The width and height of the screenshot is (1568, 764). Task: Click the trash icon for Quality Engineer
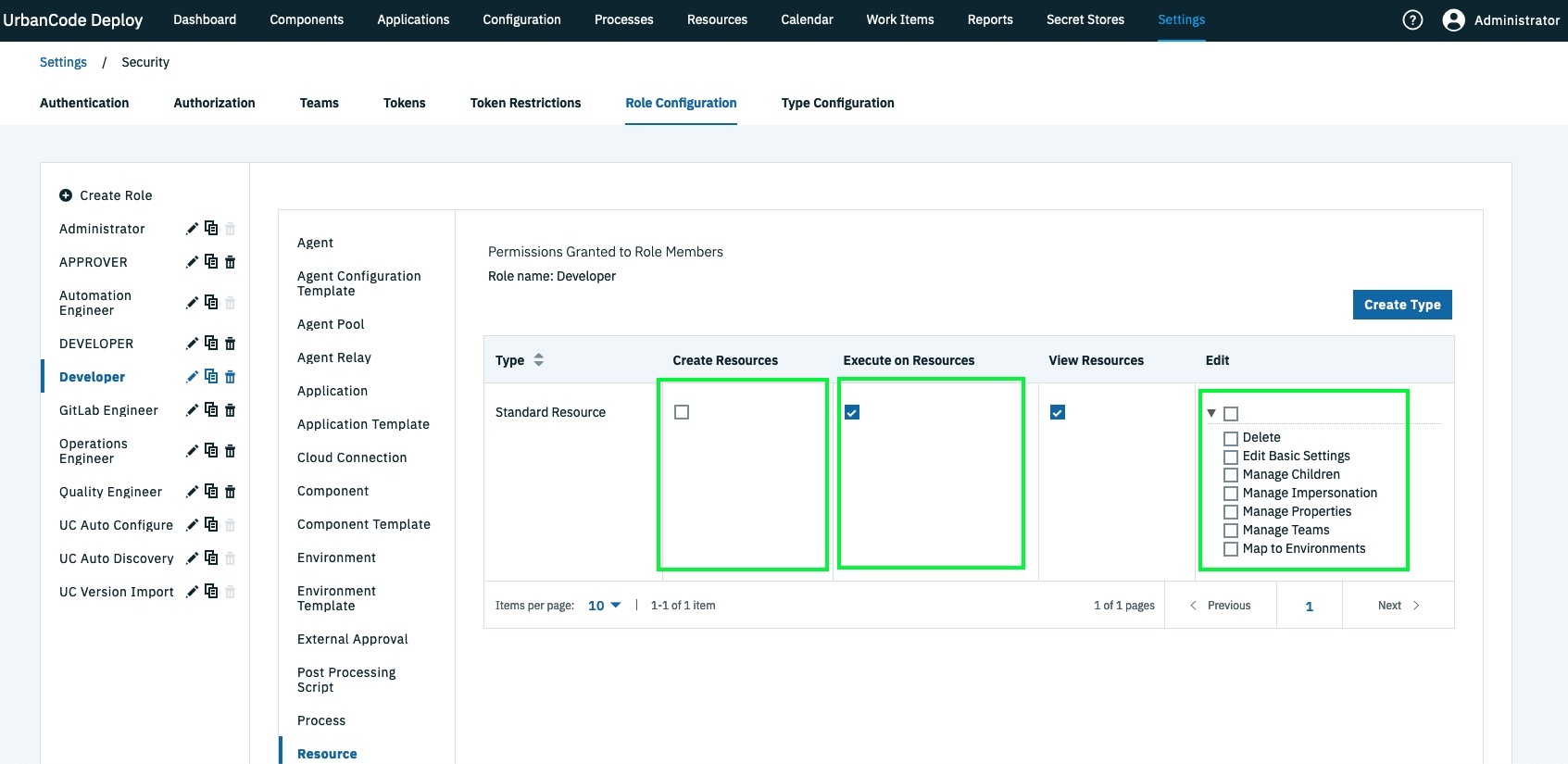231,492
